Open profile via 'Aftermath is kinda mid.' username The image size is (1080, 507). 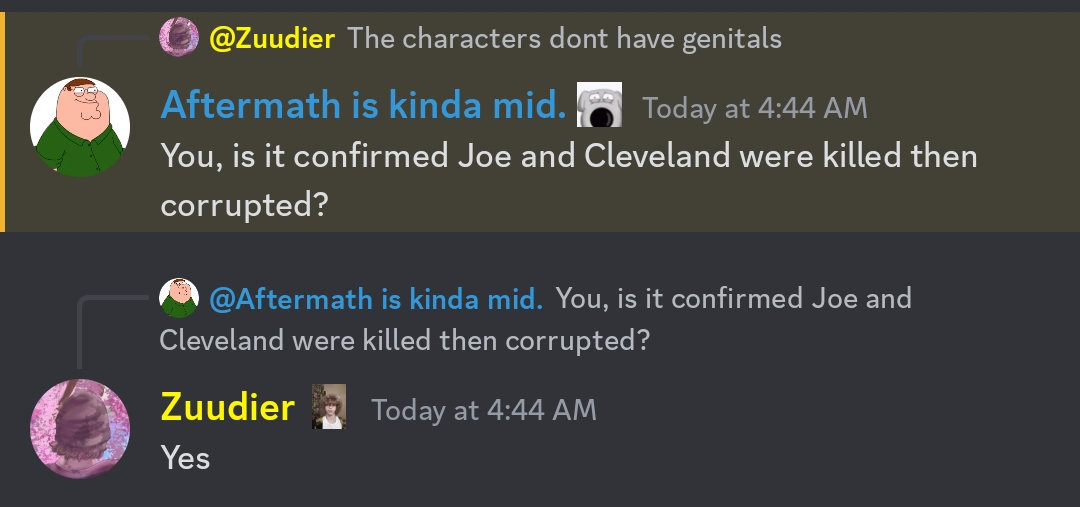363,105
